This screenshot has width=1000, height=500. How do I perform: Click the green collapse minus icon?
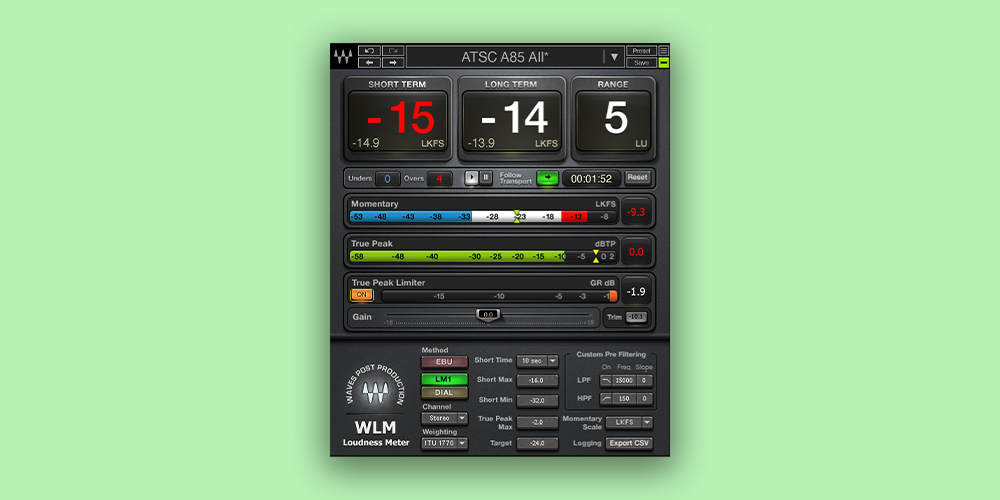tap(663, 62)
